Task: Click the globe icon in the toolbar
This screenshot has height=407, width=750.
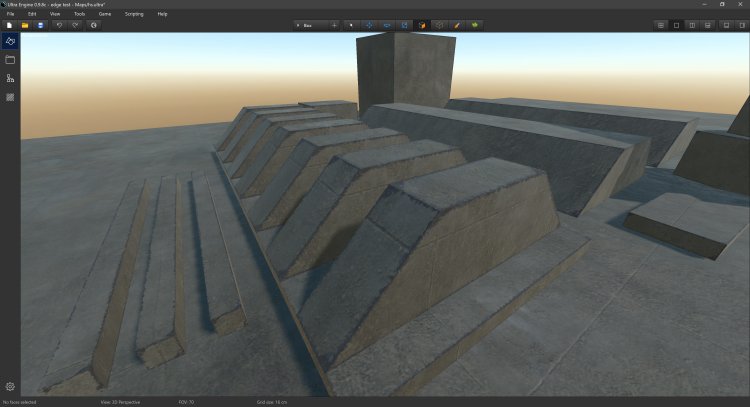Action: coord(94,25)
